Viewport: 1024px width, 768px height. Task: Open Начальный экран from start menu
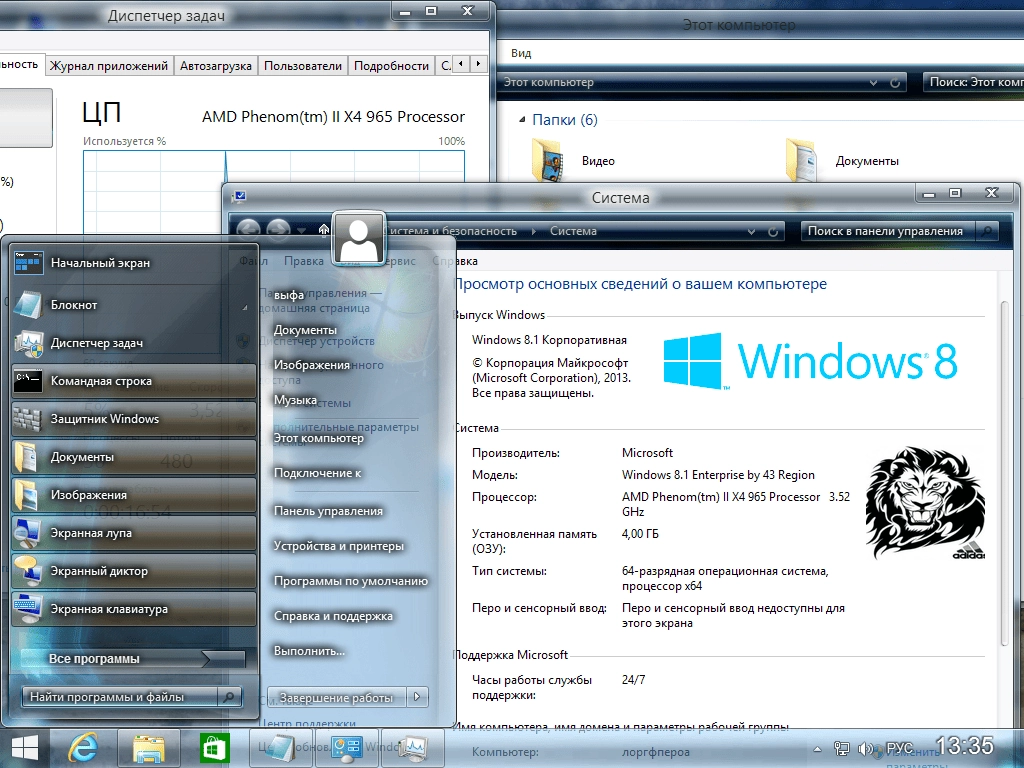pyautogui.click(x=133, y=263)
